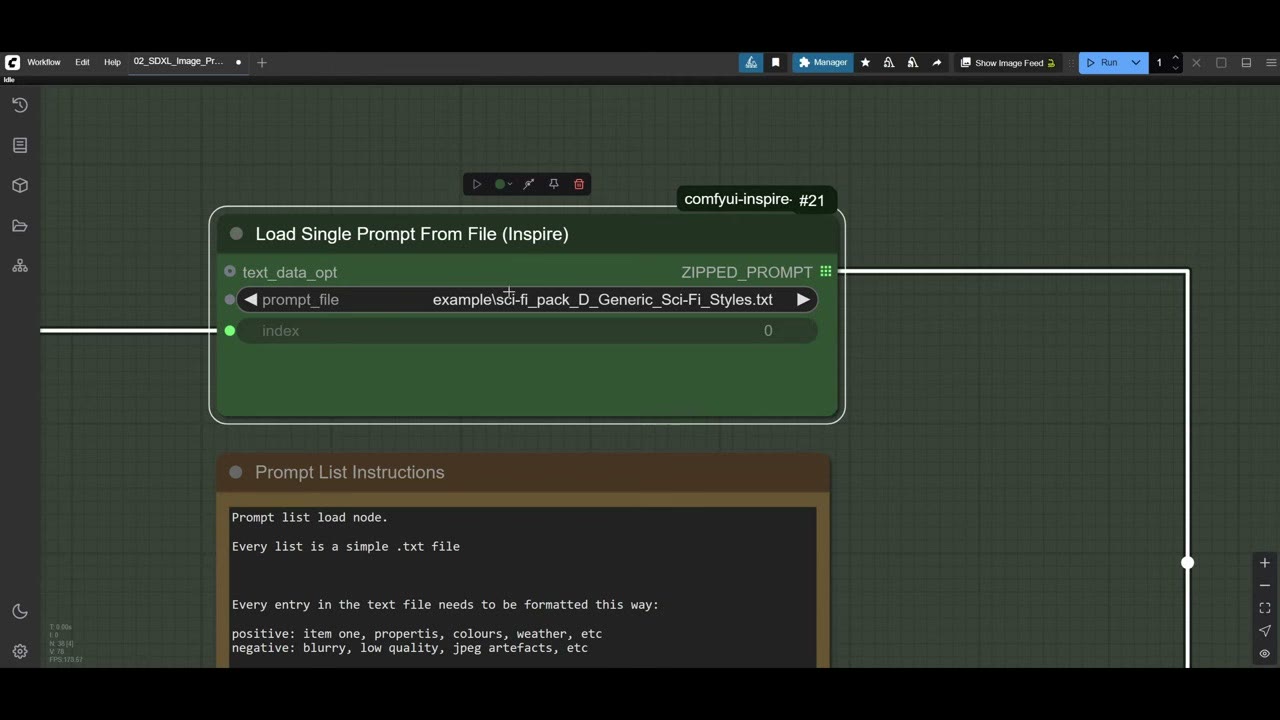
Task: Increase batch count stepper arrow
Action: tap(1175, 58)
